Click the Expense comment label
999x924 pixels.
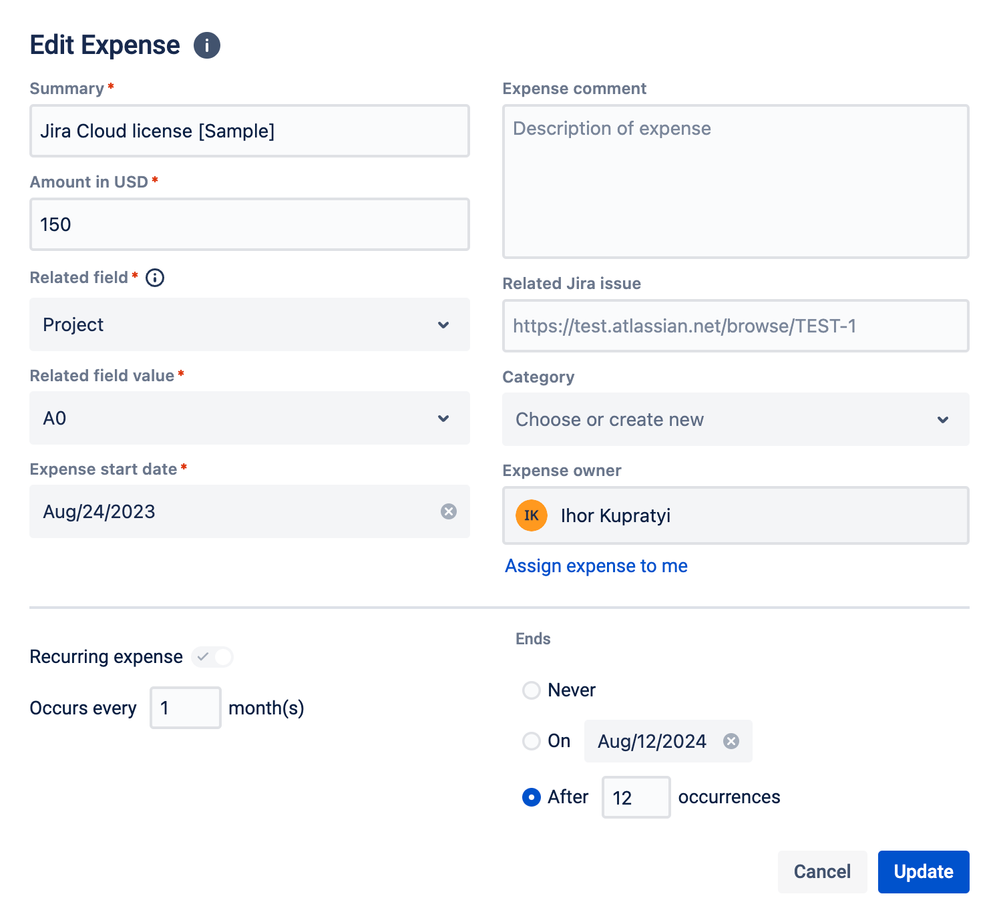[574, 89]
